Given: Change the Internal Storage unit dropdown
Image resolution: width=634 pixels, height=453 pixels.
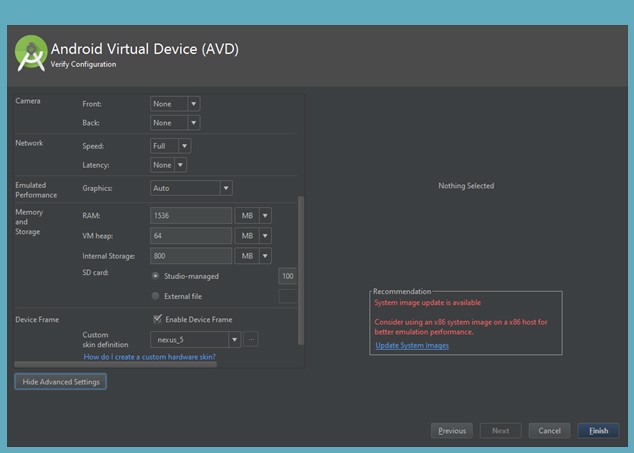Looking at the screenshot, I should pyautogui.click(x=253, y=256).
